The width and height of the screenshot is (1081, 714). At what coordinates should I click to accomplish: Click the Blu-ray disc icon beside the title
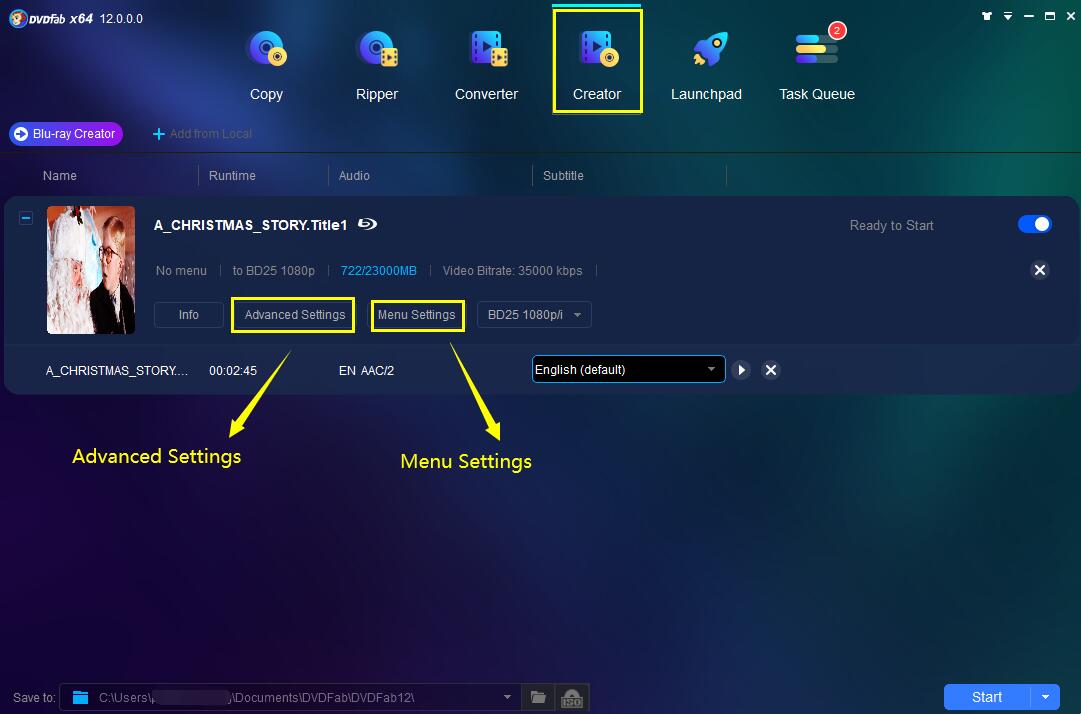(x=367, y=224)
